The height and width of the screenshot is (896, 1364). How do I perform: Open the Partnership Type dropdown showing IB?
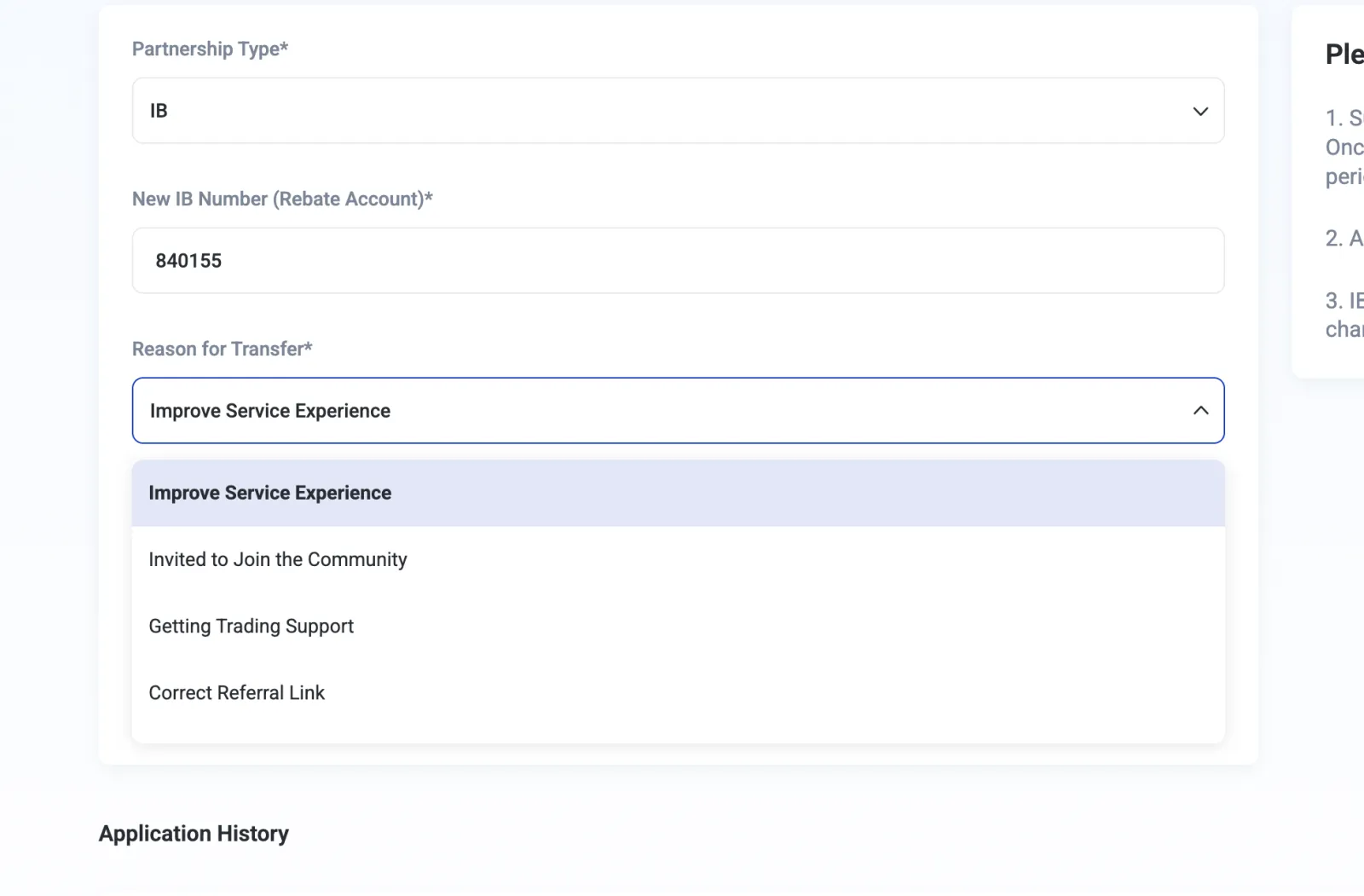[x=678, y=111]
